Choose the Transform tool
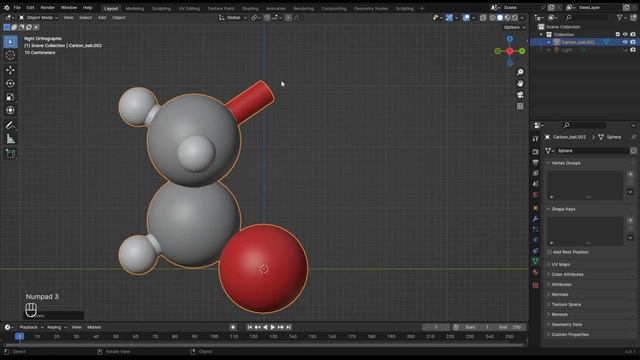The height and width of the screenshot is (360, 640). 11,111
